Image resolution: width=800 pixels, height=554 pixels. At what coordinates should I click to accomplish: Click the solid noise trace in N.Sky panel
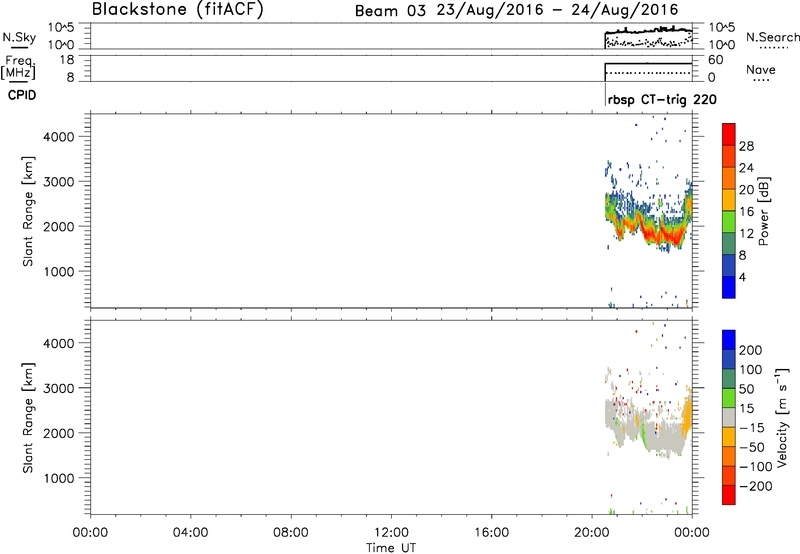648,31
